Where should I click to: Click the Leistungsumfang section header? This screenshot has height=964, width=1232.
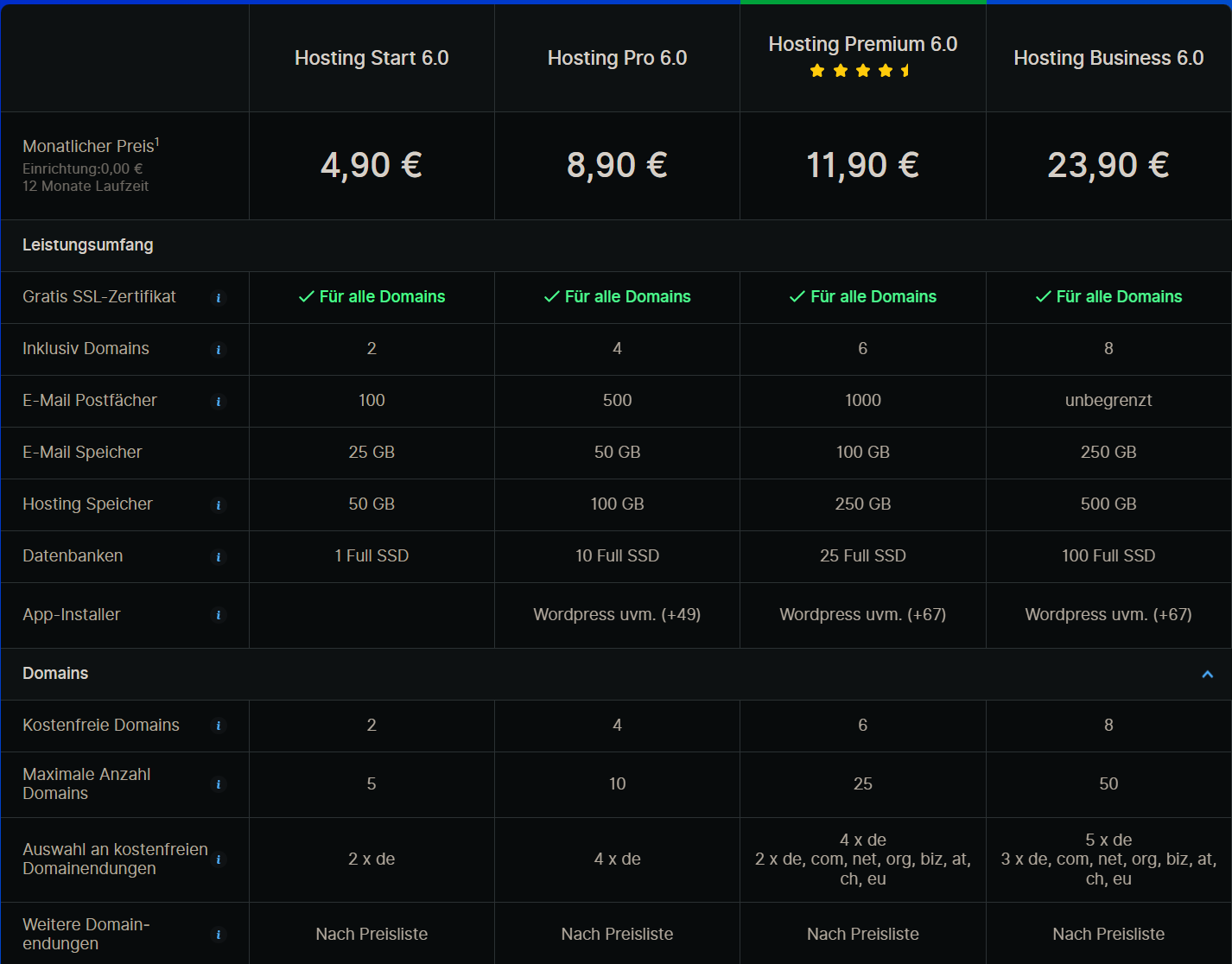tap(88, 245)
